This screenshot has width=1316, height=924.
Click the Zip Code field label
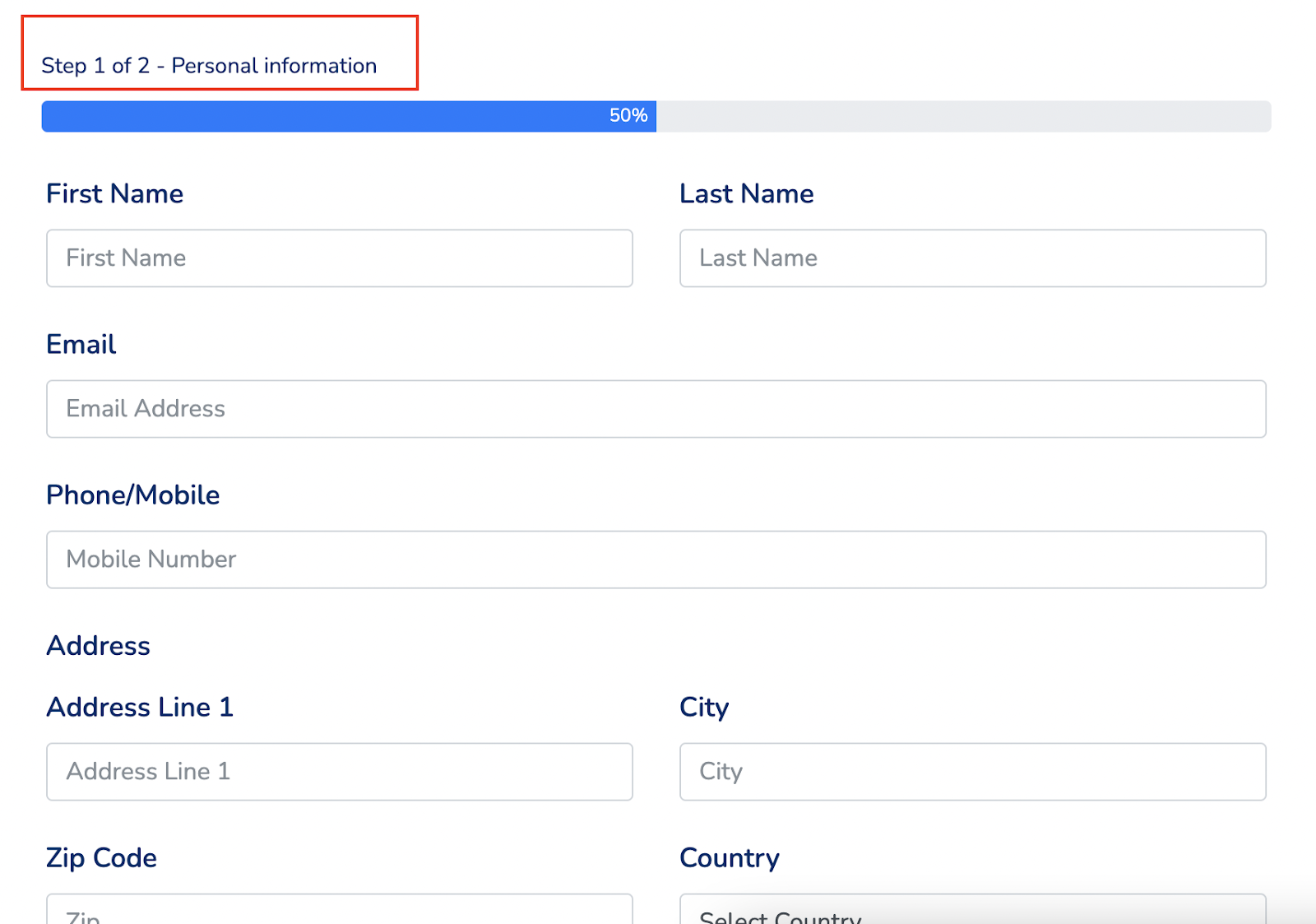[x=101, y=857]
